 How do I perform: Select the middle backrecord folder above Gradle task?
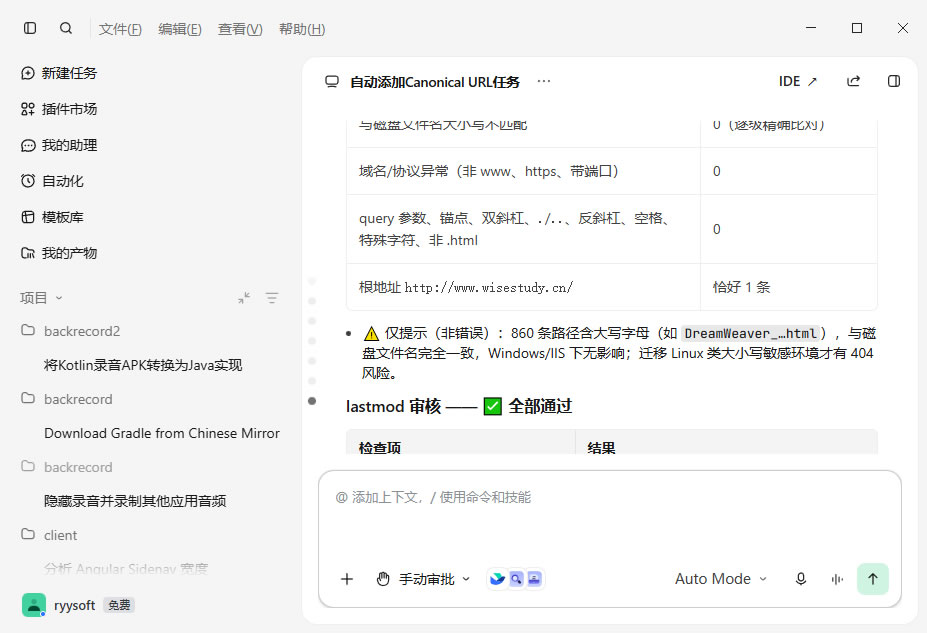(x=78, y=399)
